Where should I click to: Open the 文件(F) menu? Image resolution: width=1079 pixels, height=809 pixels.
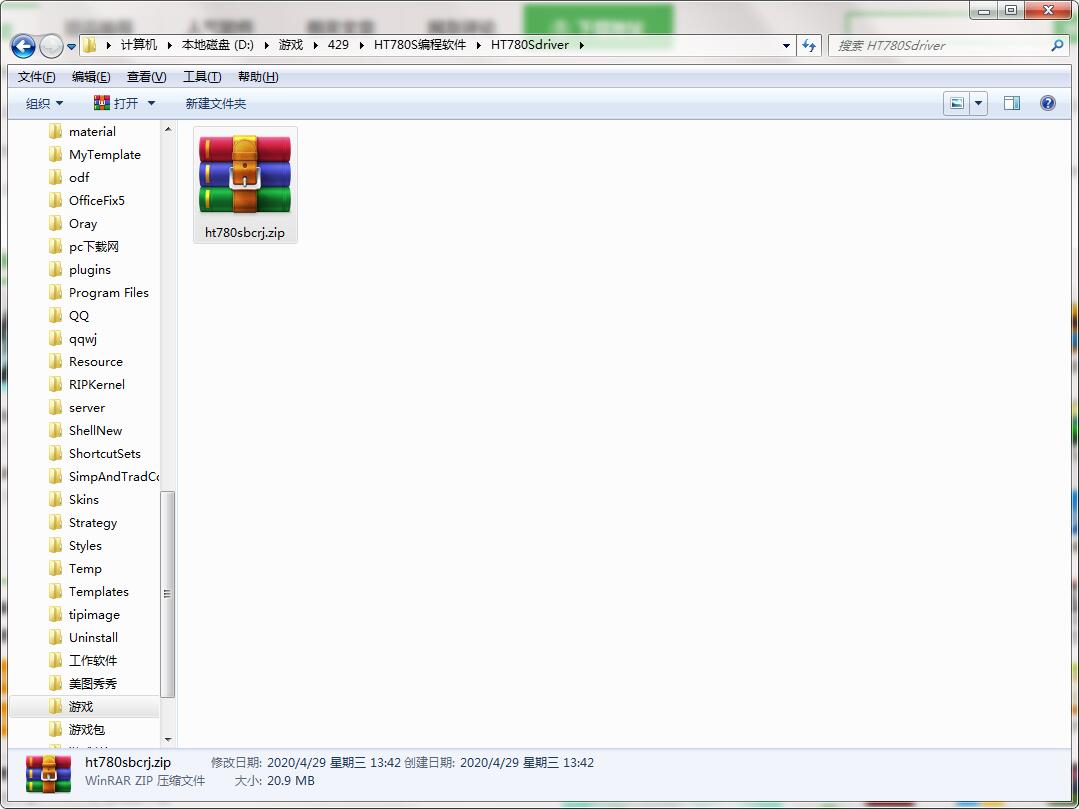coord(36,77)
